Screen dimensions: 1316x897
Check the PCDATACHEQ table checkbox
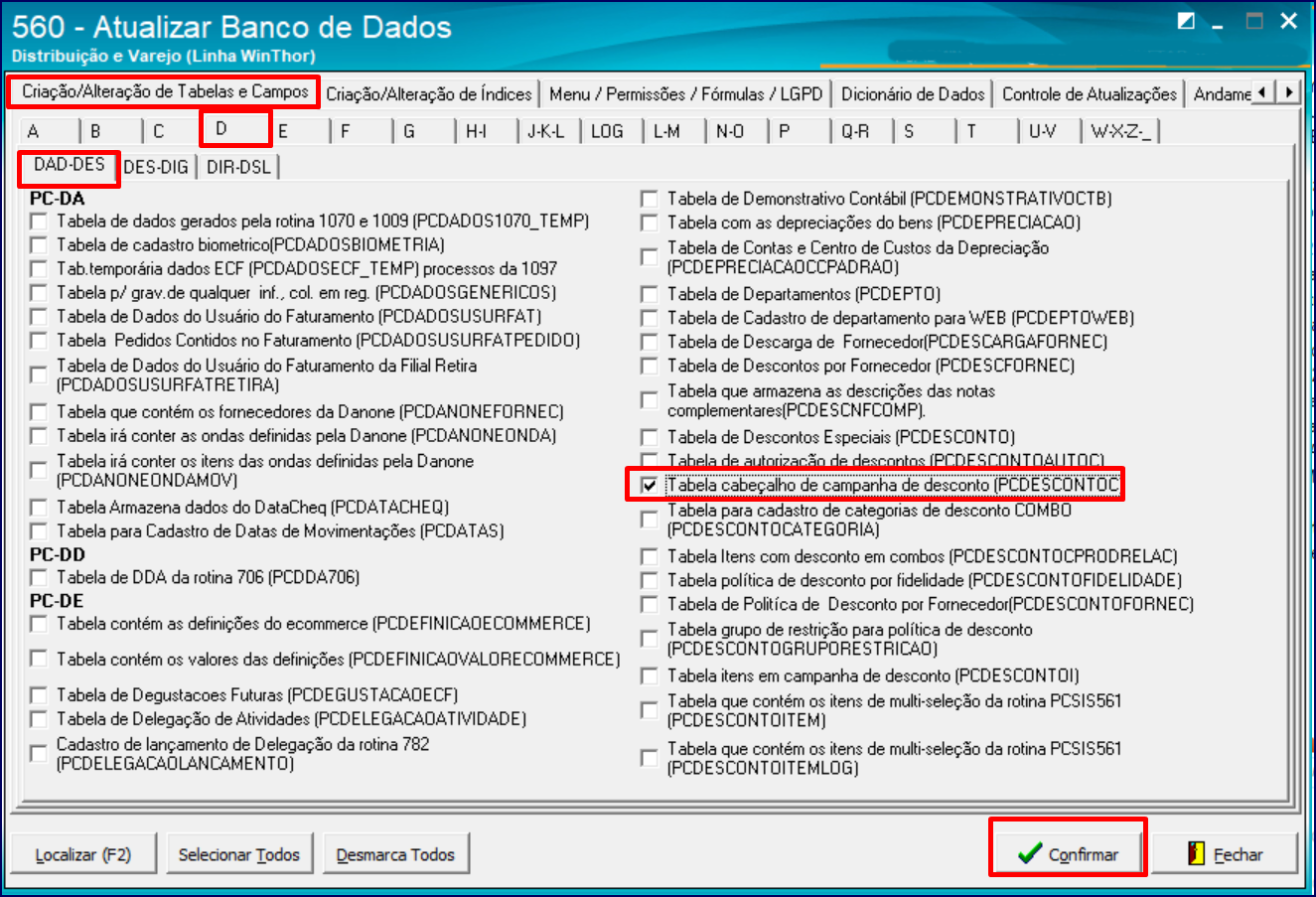(x=39, y=508)
